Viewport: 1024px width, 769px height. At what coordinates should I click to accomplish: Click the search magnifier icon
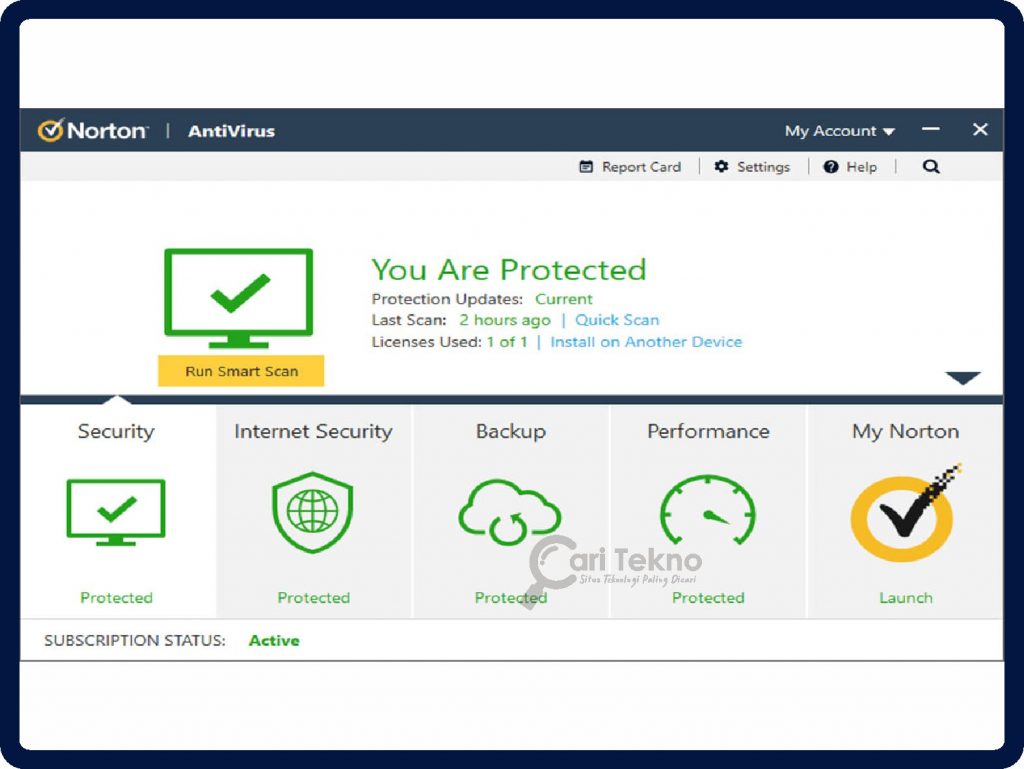coord(931,166)
